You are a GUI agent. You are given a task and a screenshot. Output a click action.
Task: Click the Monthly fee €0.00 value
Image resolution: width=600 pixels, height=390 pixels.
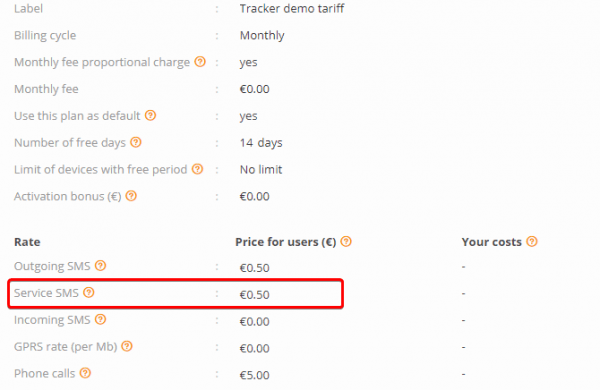click(254, 89)
